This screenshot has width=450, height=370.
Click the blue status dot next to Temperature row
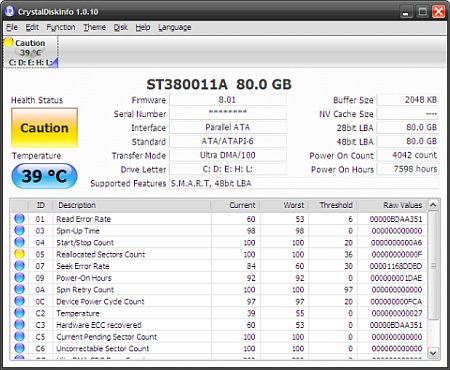click(x=19, y=313)
